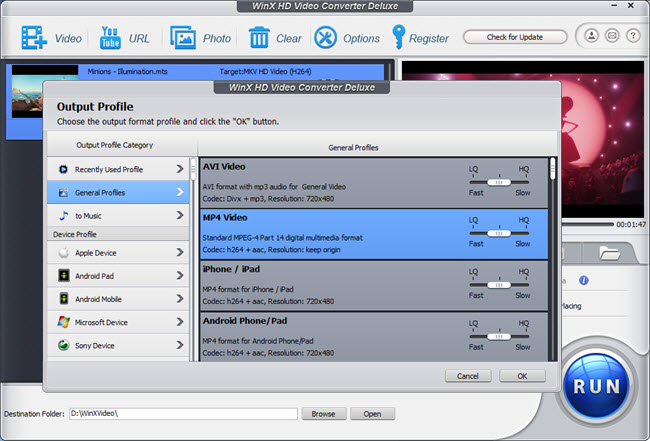Select the Sony Device category
Viewport: 650px width, 441px height.
118,345
